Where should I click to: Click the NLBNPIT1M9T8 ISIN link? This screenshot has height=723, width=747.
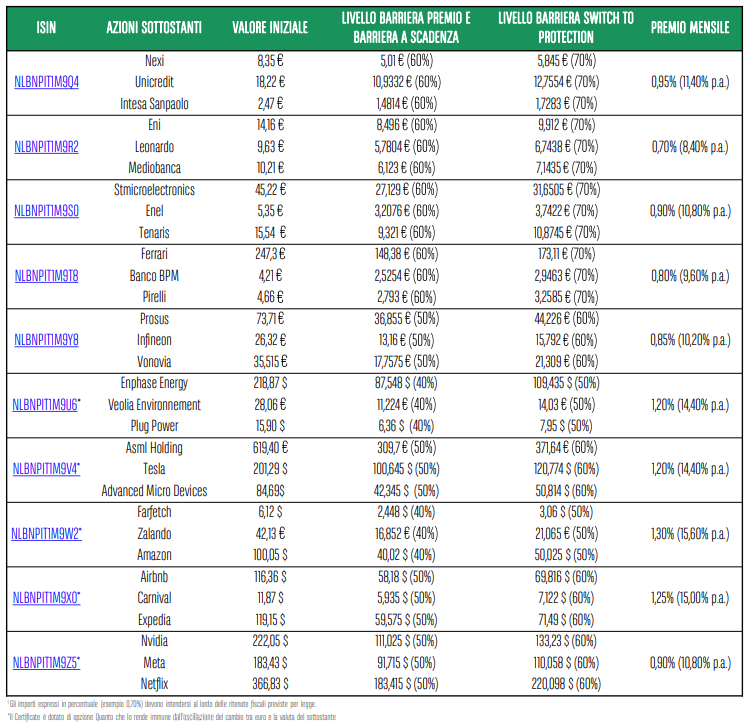pyautogui.click(x=46, y=276)
